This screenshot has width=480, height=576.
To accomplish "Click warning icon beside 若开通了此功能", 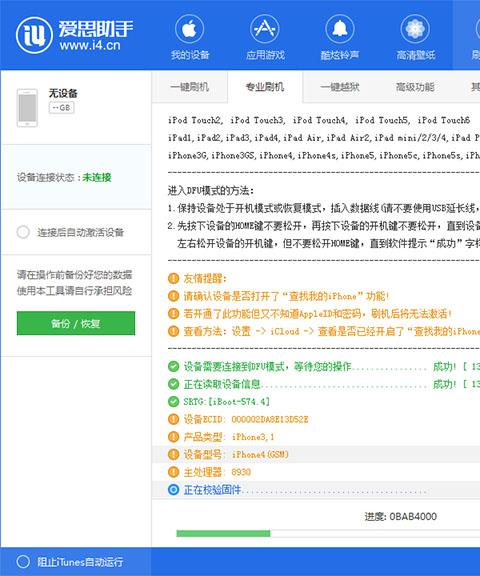I will coord(173,313).
